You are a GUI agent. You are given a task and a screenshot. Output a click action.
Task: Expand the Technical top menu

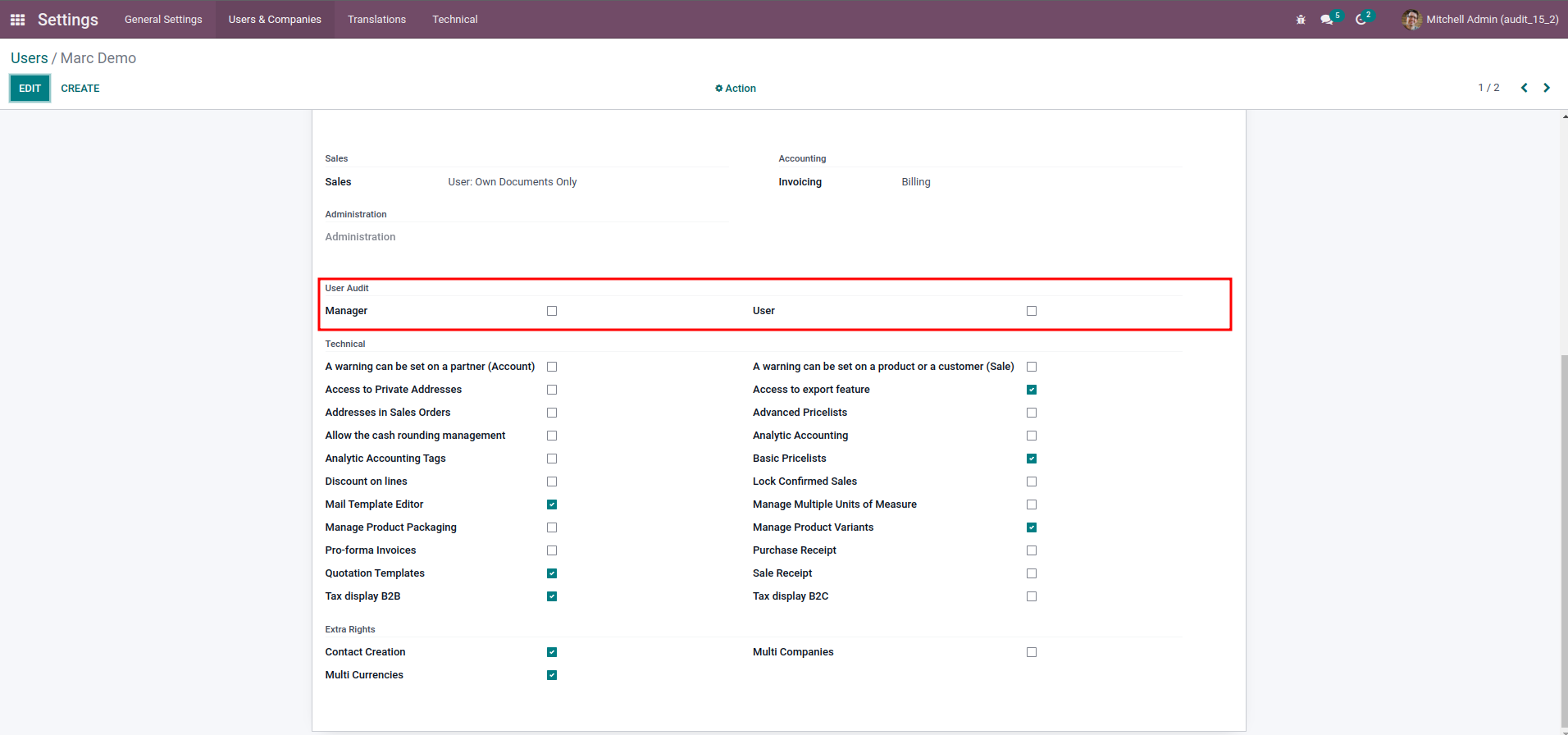454,20
